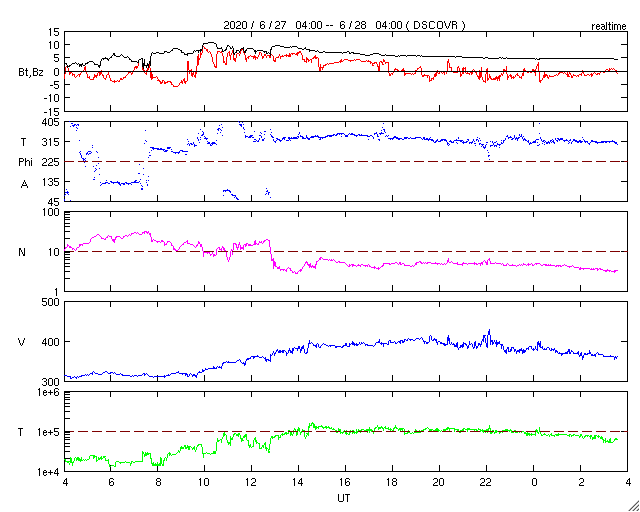Image resolution: width=640 pixels, height=512 pixels.
Task: Select the "-15" tick label
Action: 51,111
